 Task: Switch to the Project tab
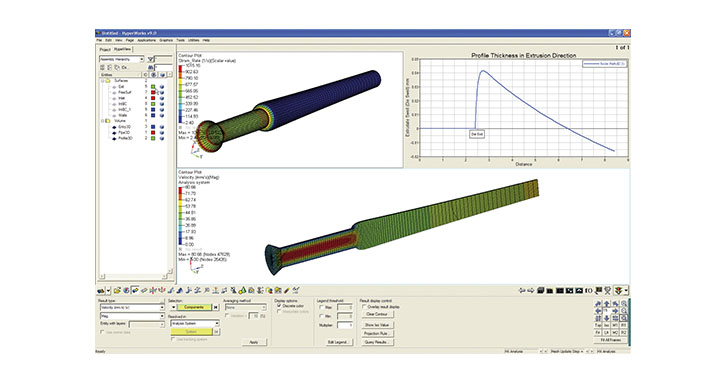click(x=105, y=50)
